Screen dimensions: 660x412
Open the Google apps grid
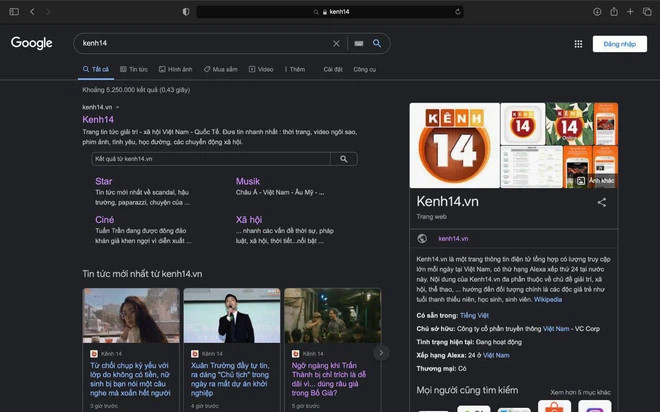click(x=578, y=44)
